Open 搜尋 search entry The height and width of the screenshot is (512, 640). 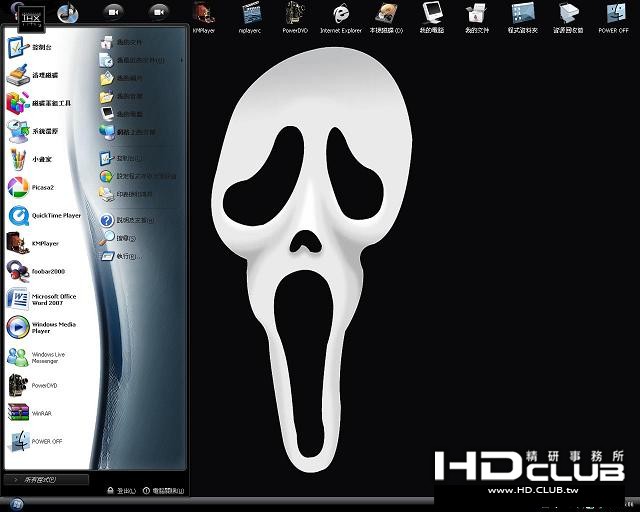coord(118,238)
